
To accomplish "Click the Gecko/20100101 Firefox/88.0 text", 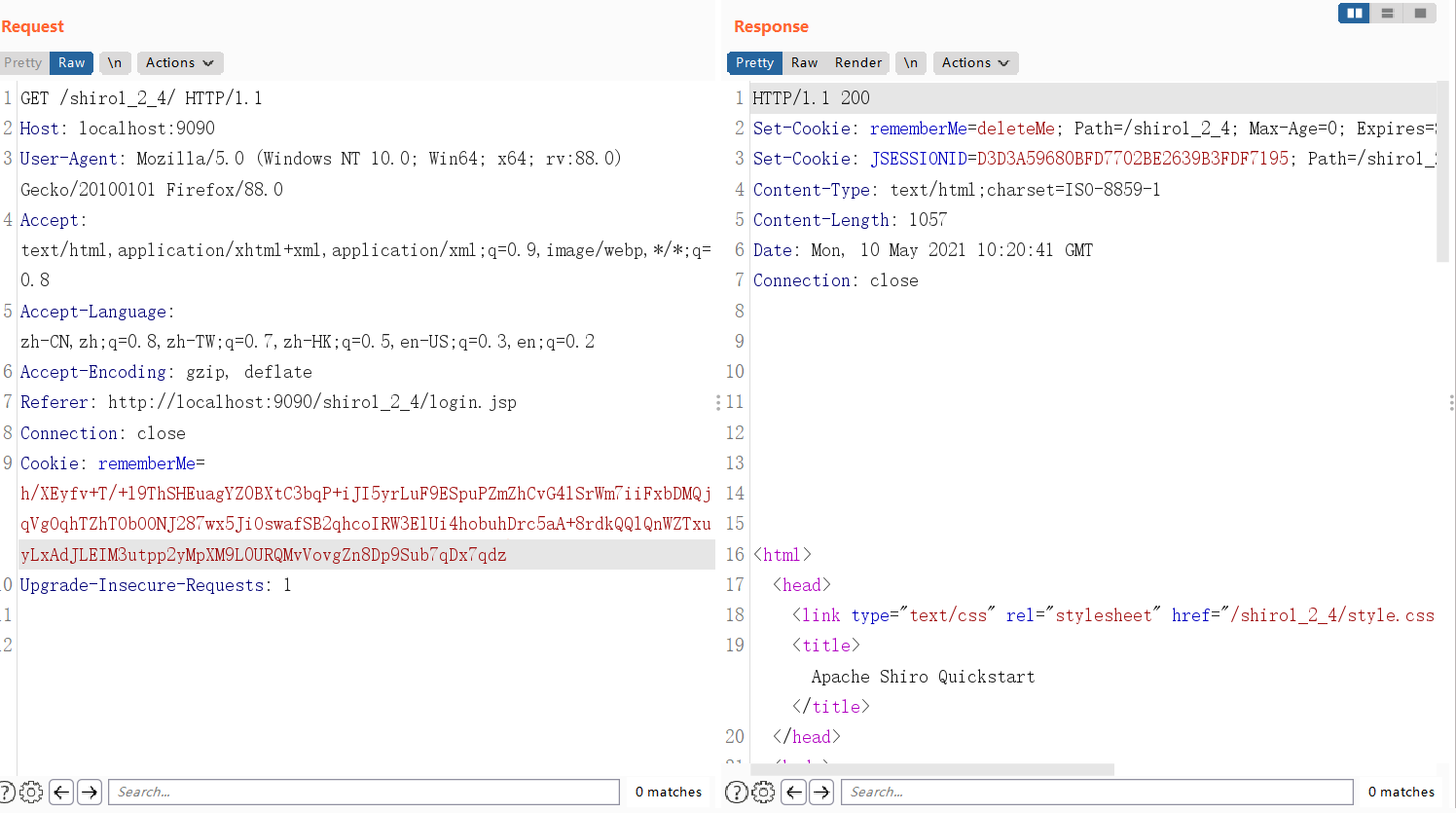I will point(152,190).
